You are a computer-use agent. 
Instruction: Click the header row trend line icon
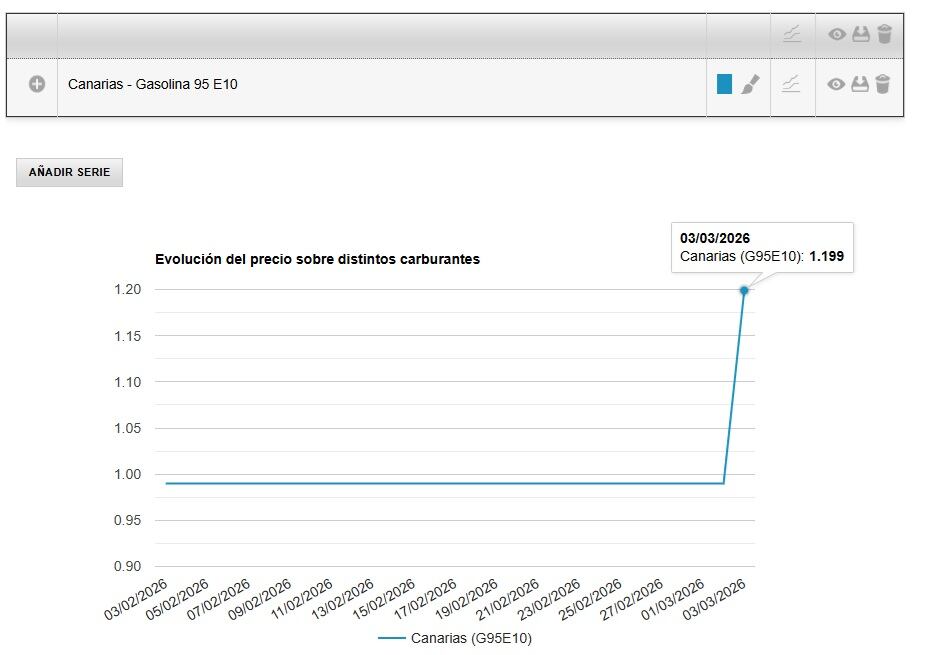pos(791,35)
